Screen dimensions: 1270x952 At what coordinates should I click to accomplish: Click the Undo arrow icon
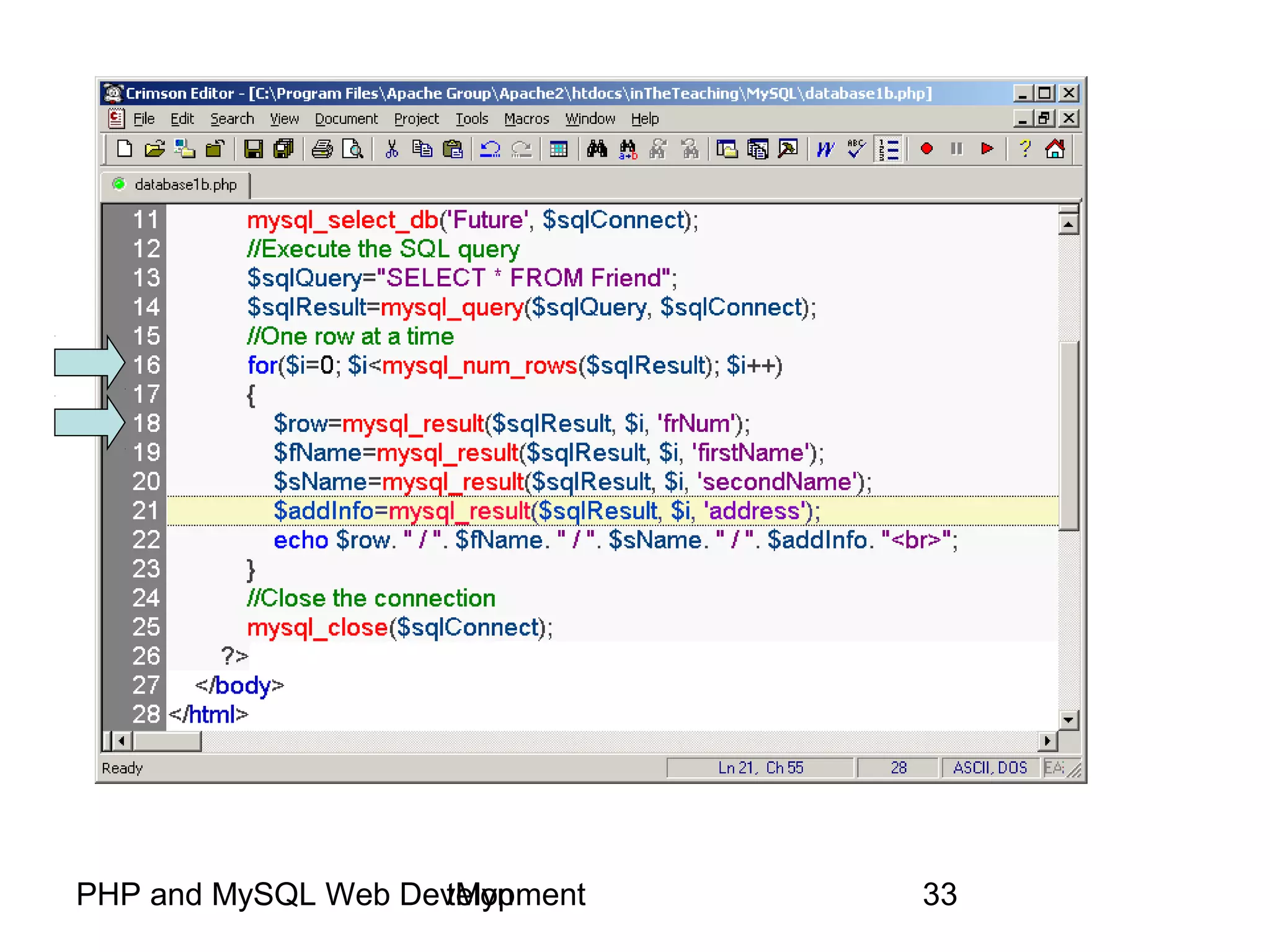point(491,149)
